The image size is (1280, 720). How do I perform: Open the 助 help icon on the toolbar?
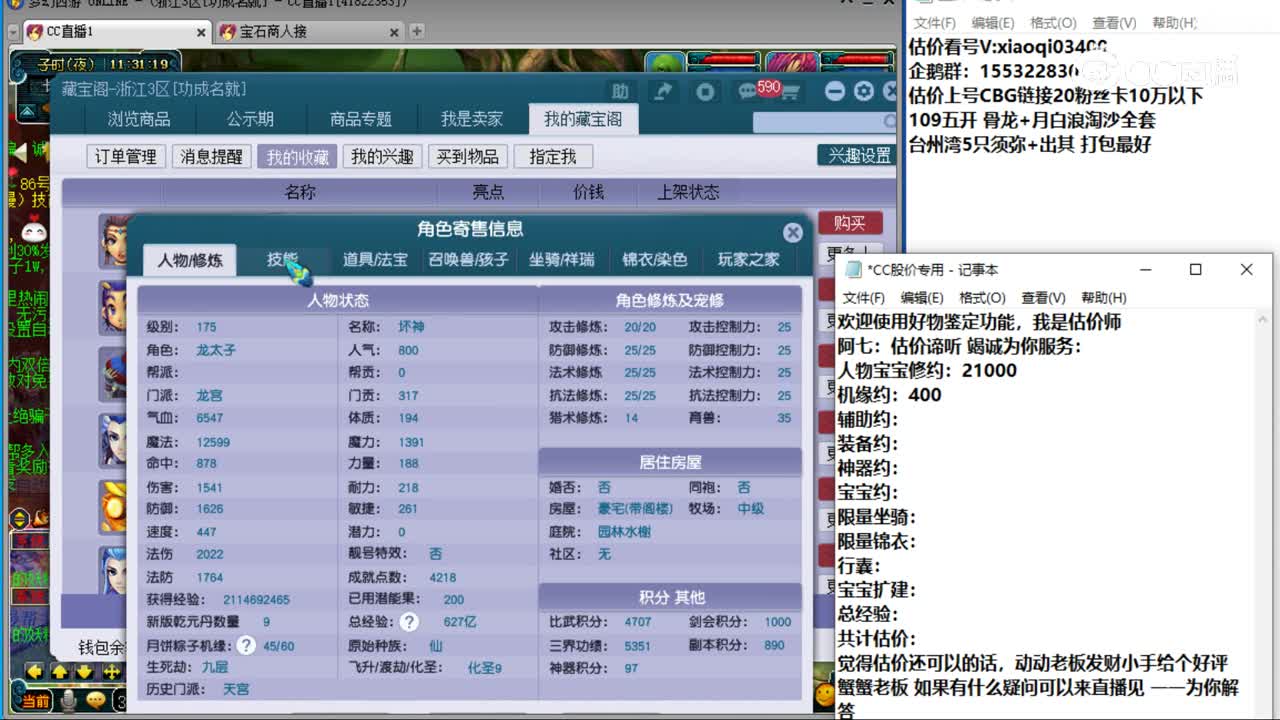(620, 90)
